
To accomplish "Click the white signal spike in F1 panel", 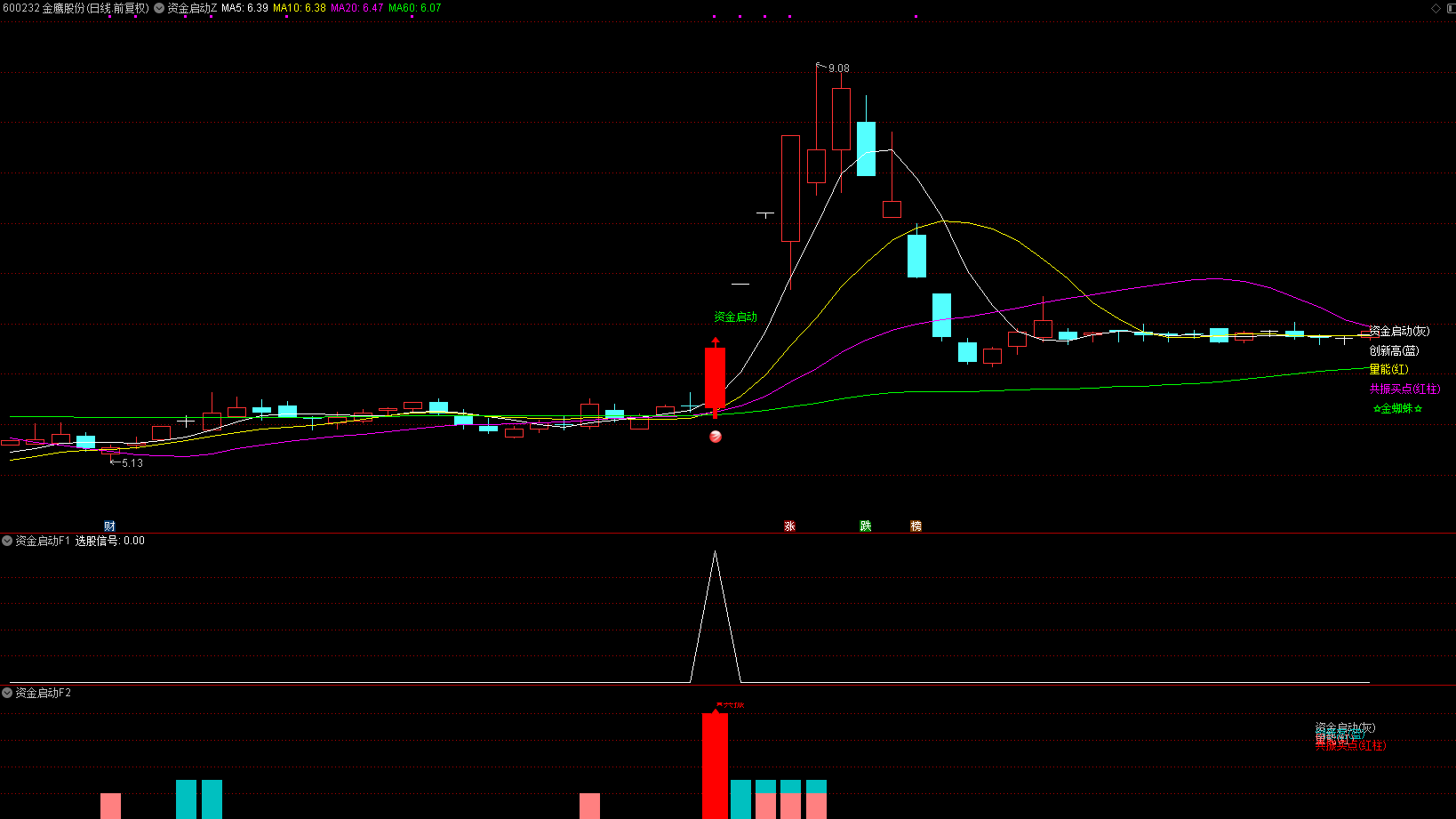I will click(716, 616).
